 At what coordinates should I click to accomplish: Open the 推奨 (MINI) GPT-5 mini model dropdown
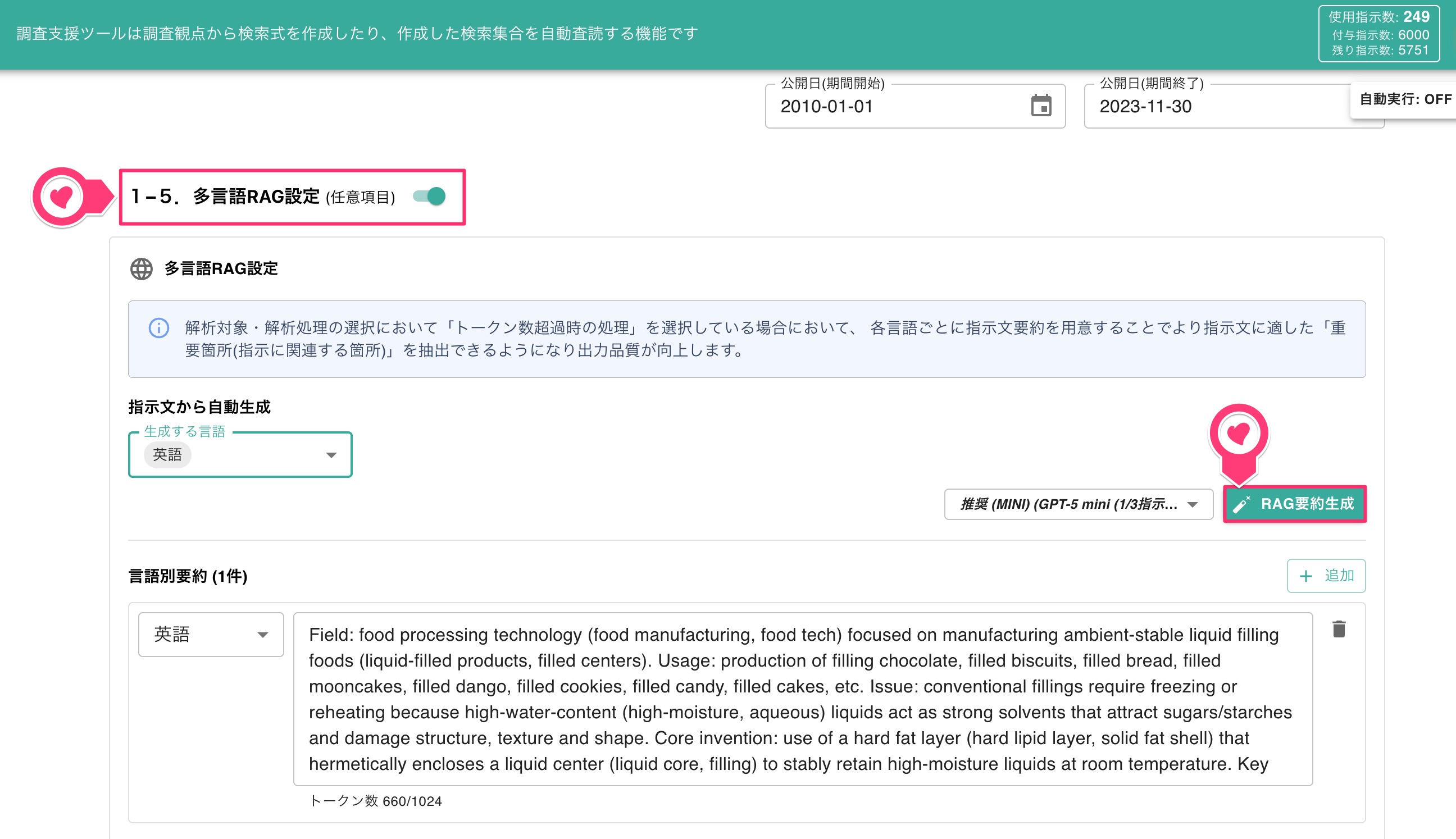pos(1079,504)
